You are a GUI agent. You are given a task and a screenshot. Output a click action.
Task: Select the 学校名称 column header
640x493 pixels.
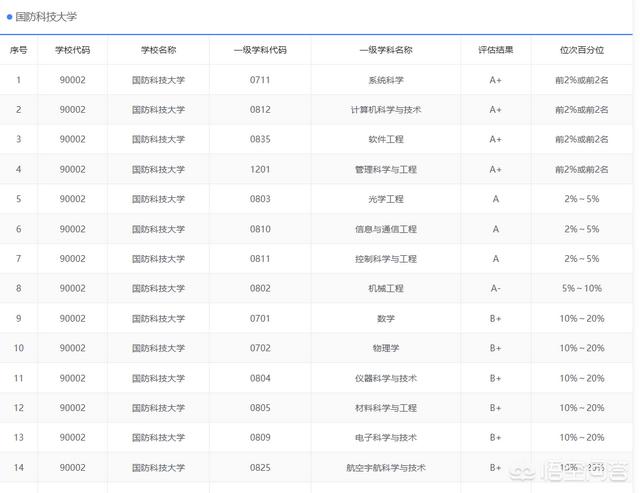[158, 50]
